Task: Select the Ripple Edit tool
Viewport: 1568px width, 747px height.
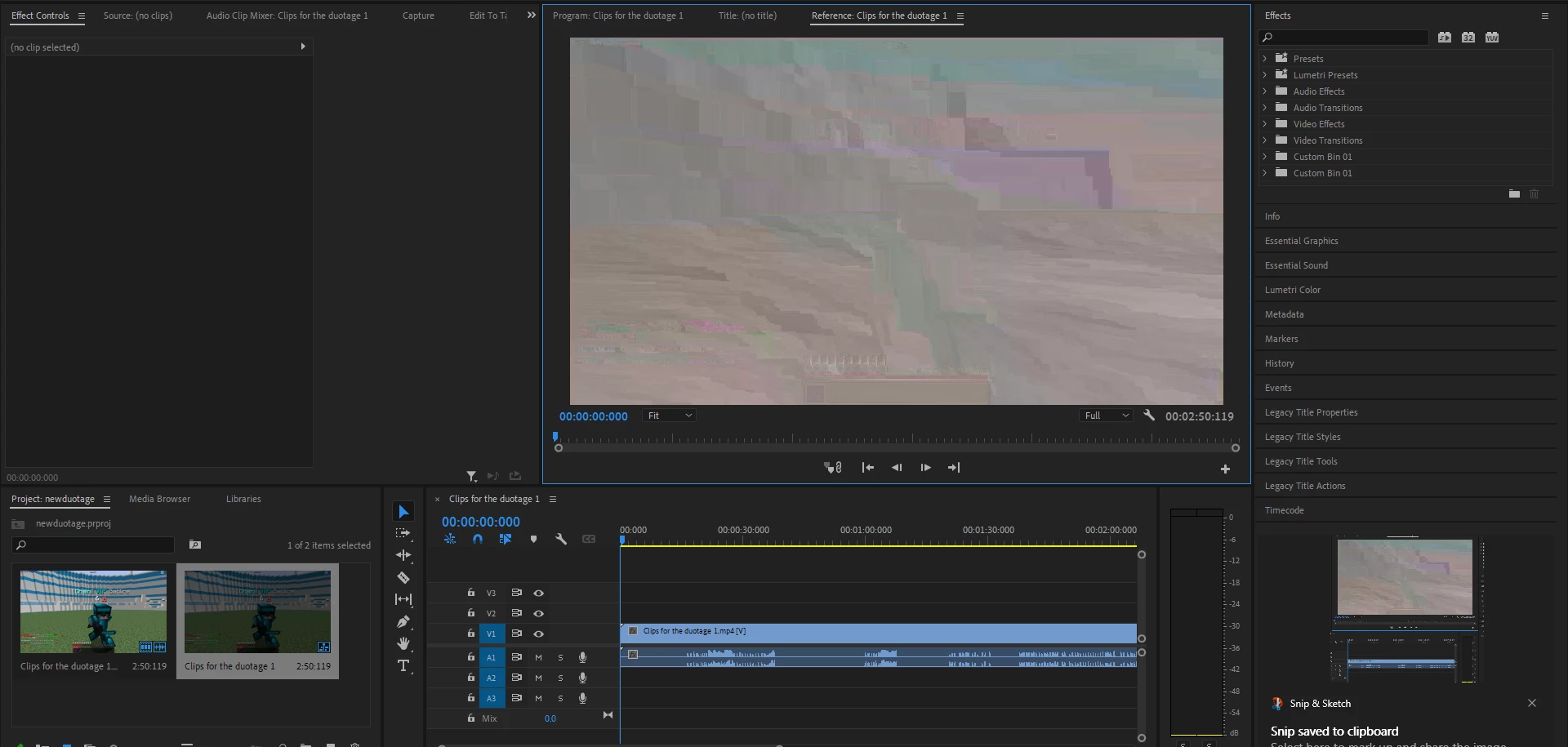Action: click(x=403, y=555)
